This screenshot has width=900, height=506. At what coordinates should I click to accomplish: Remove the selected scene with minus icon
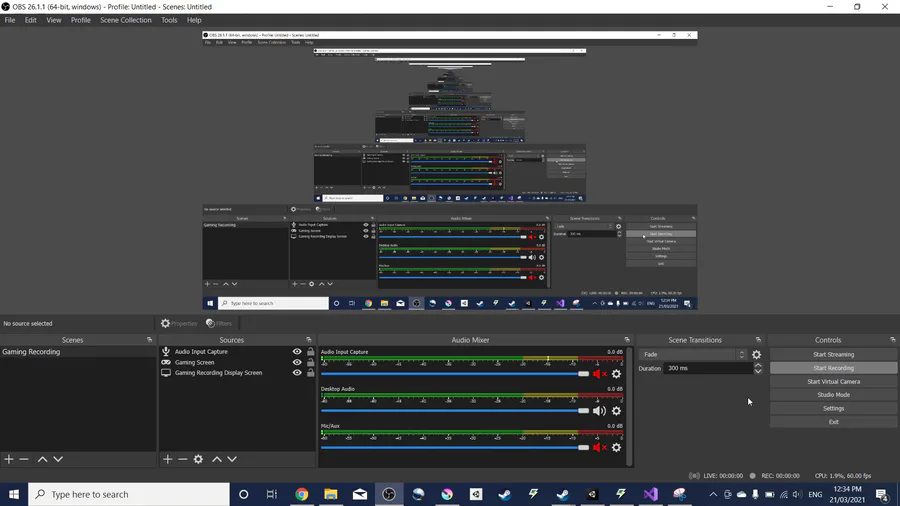[24, 459]
